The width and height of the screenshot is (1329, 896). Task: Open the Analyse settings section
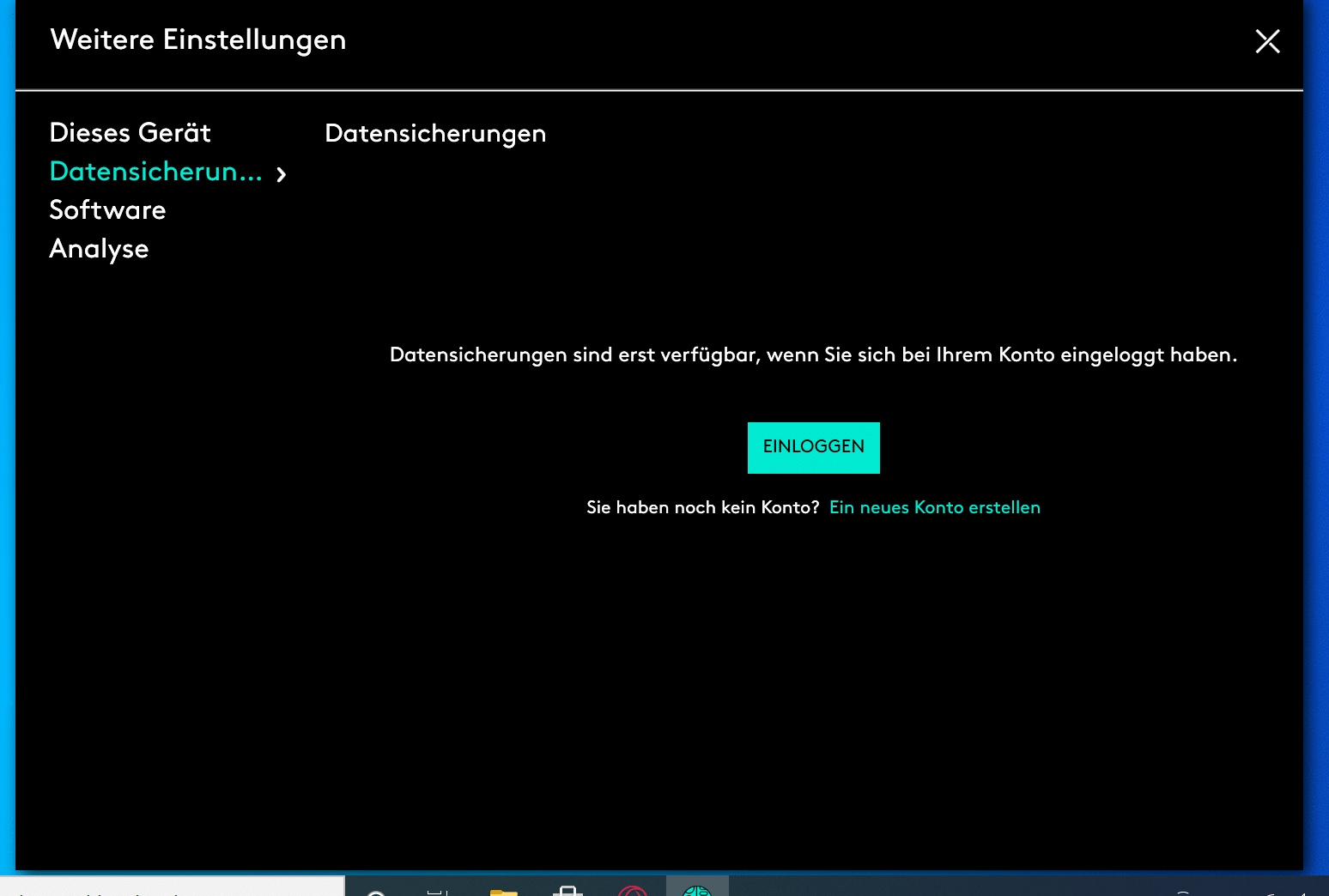(99, 249)
